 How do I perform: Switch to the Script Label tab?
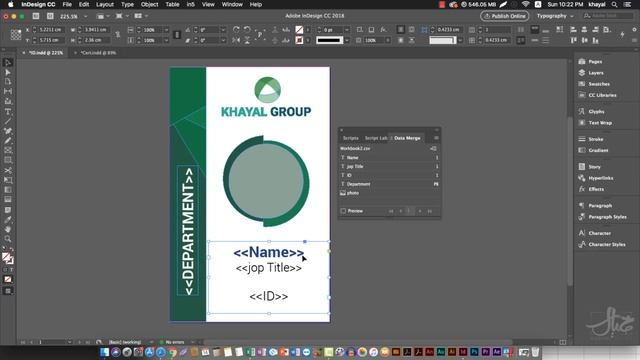[376, 138]
